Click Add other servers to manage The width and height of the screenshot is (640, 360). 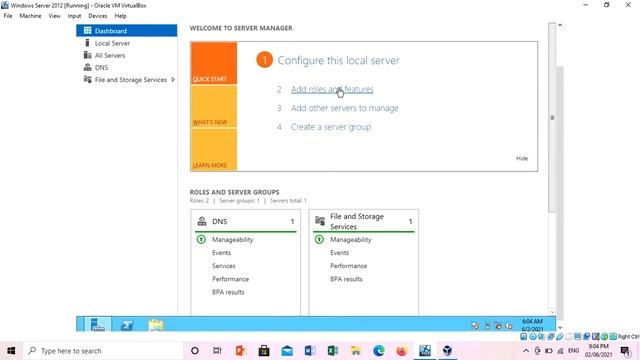344,108
